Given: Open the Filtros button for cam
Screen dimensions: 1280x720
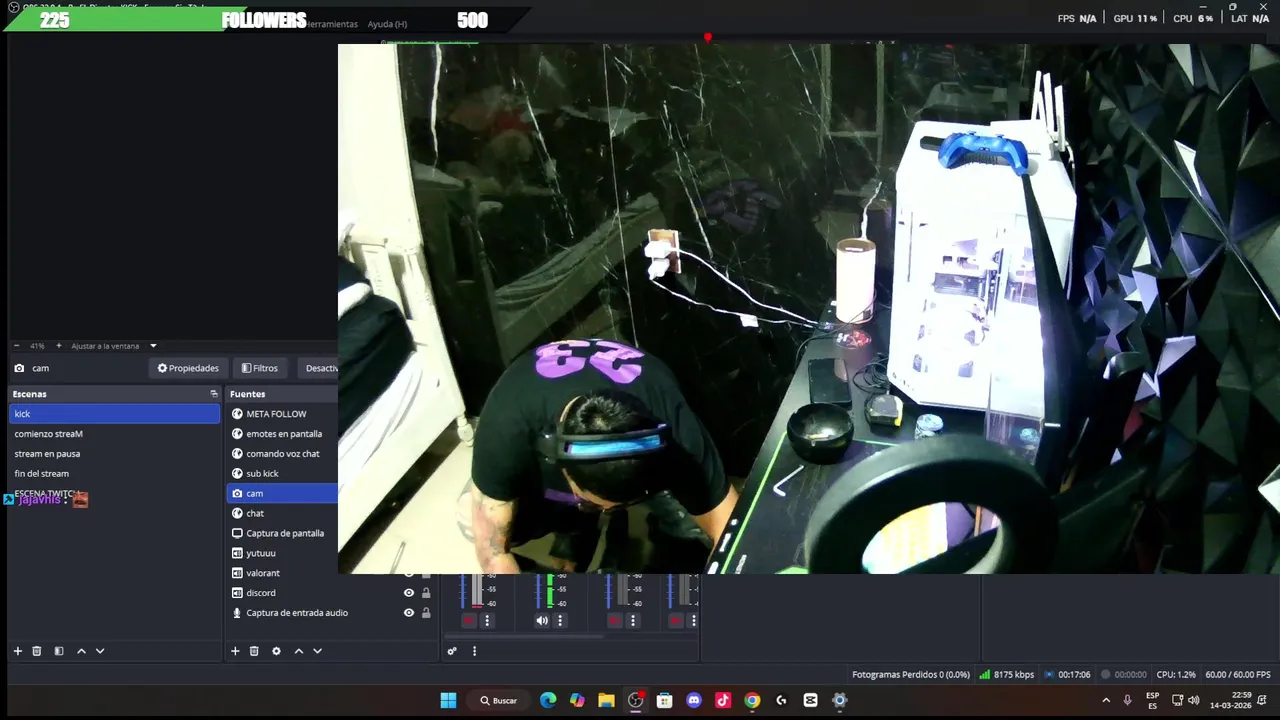Looking at the screenshot, I should [260, 368].
